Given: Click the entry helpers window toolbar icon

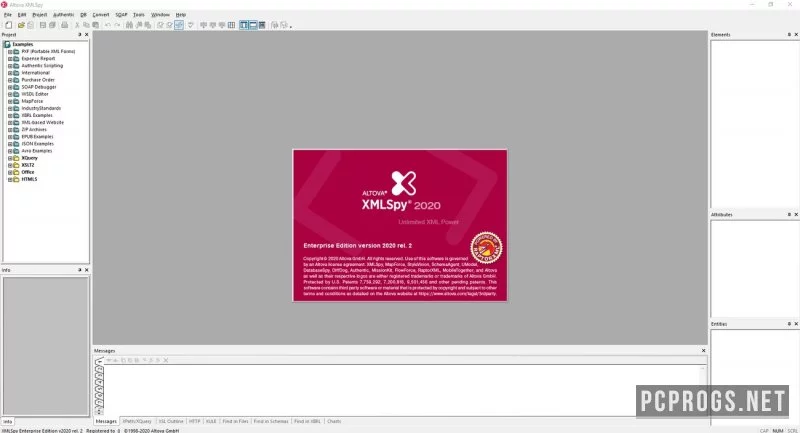Looking at the screenshot, I should click(x=262, y=25).
